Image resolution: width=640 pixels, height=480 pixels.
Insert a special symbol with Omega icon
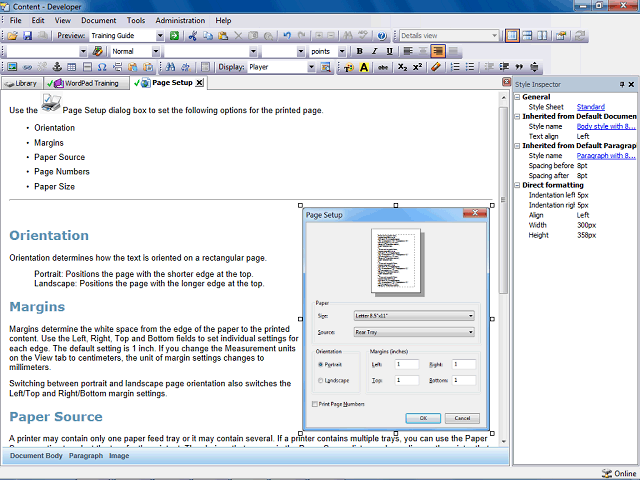click(102, 67)
